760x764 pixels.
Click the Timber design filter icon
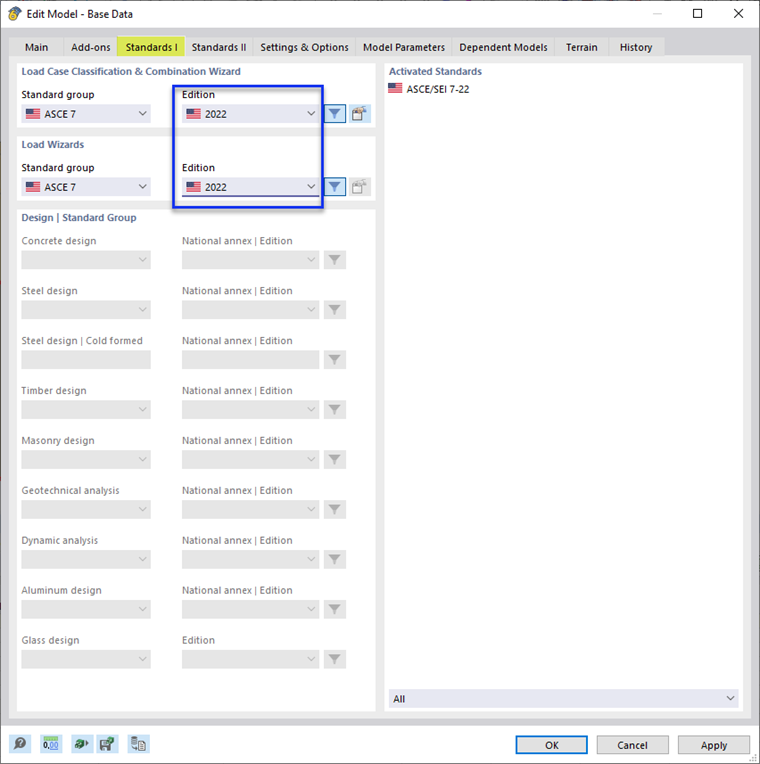tap(335, 409)
